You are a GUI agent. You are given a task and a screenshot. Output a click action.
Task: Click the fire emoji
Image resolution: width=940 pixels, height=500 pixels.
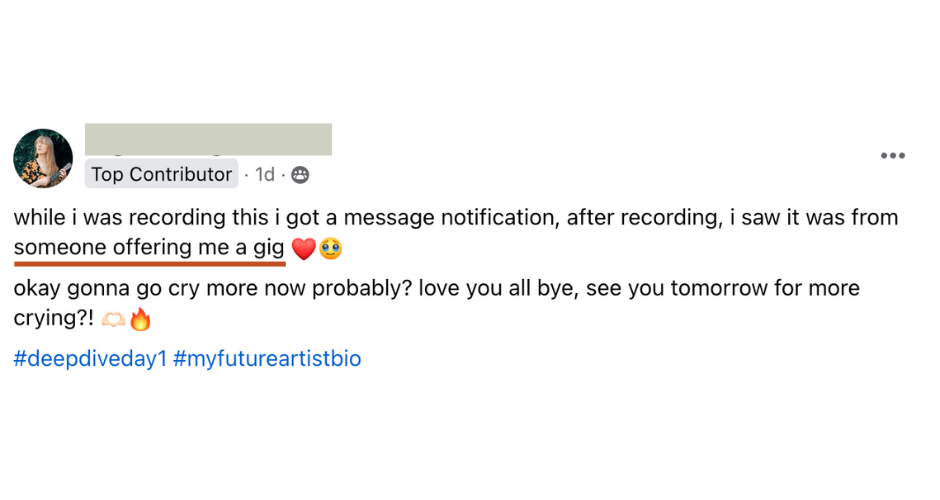(140, 321)
